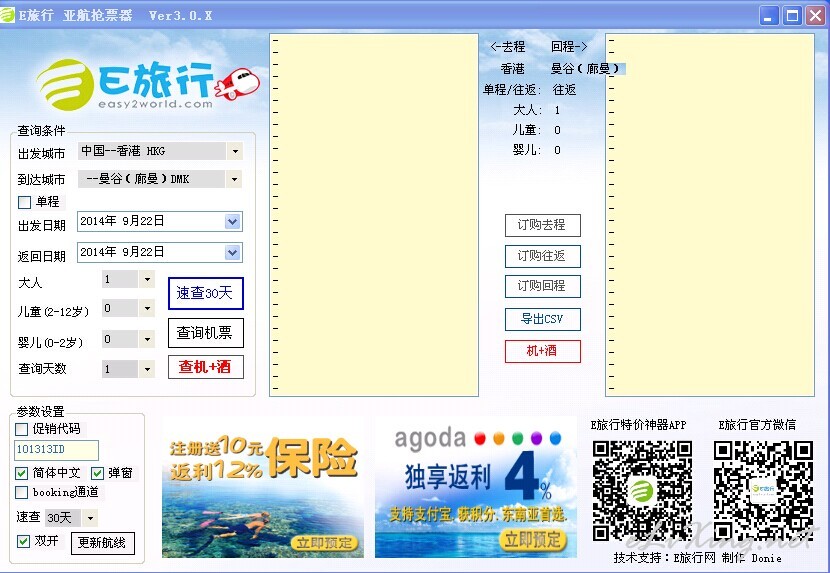
Task: Click the 技术支持：E旅行网 text
Action: 665,558
